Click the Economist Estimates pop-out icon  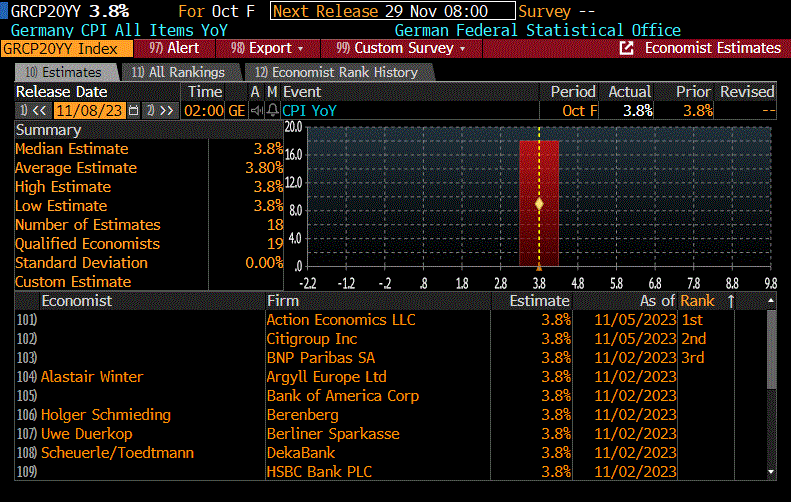pyautogui.click(x=626, y=48)
